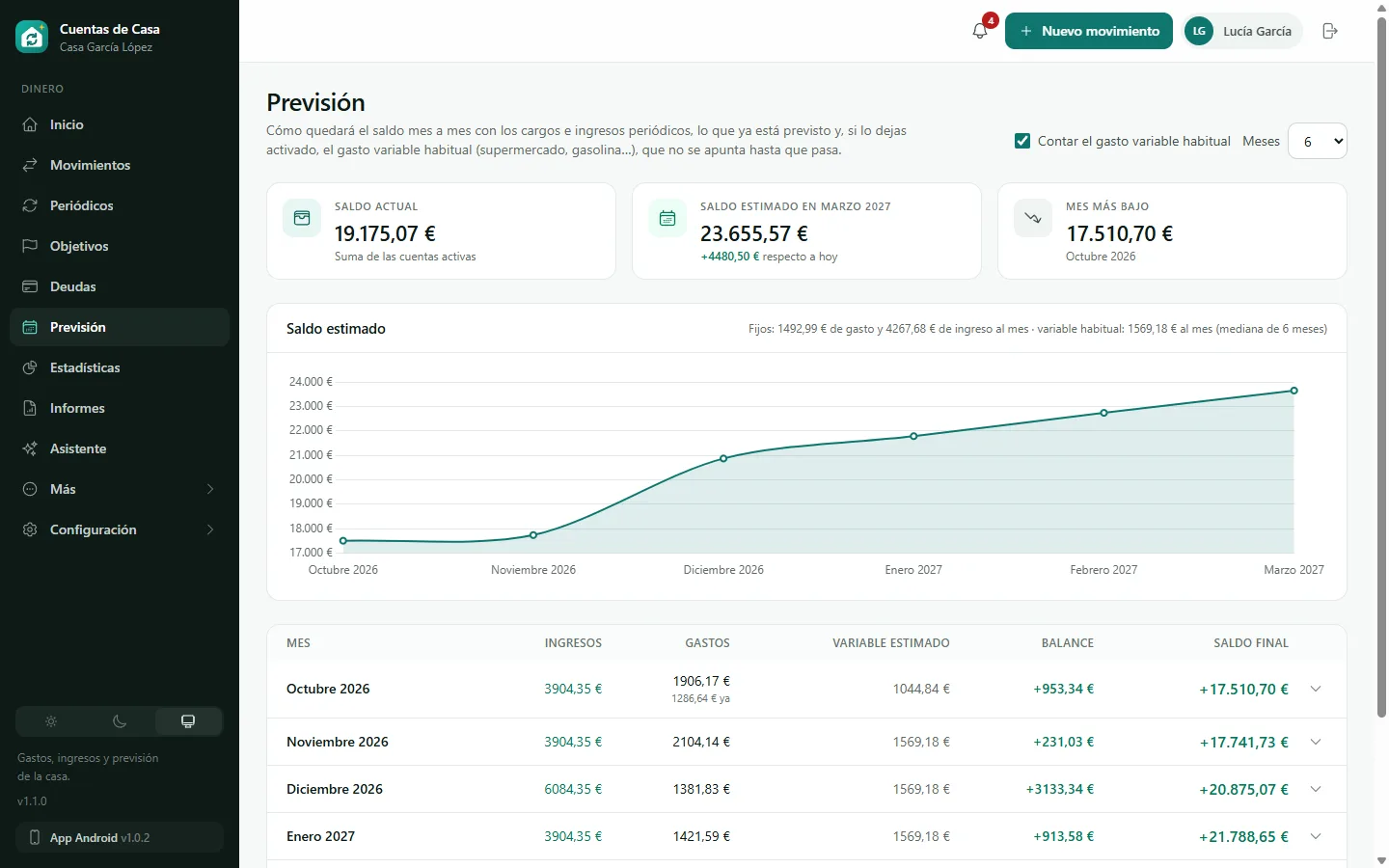The width and height of the screenshot is (1389, 868).
Task: Click the Lucía García profile name
Action: tap(1257, 31)
